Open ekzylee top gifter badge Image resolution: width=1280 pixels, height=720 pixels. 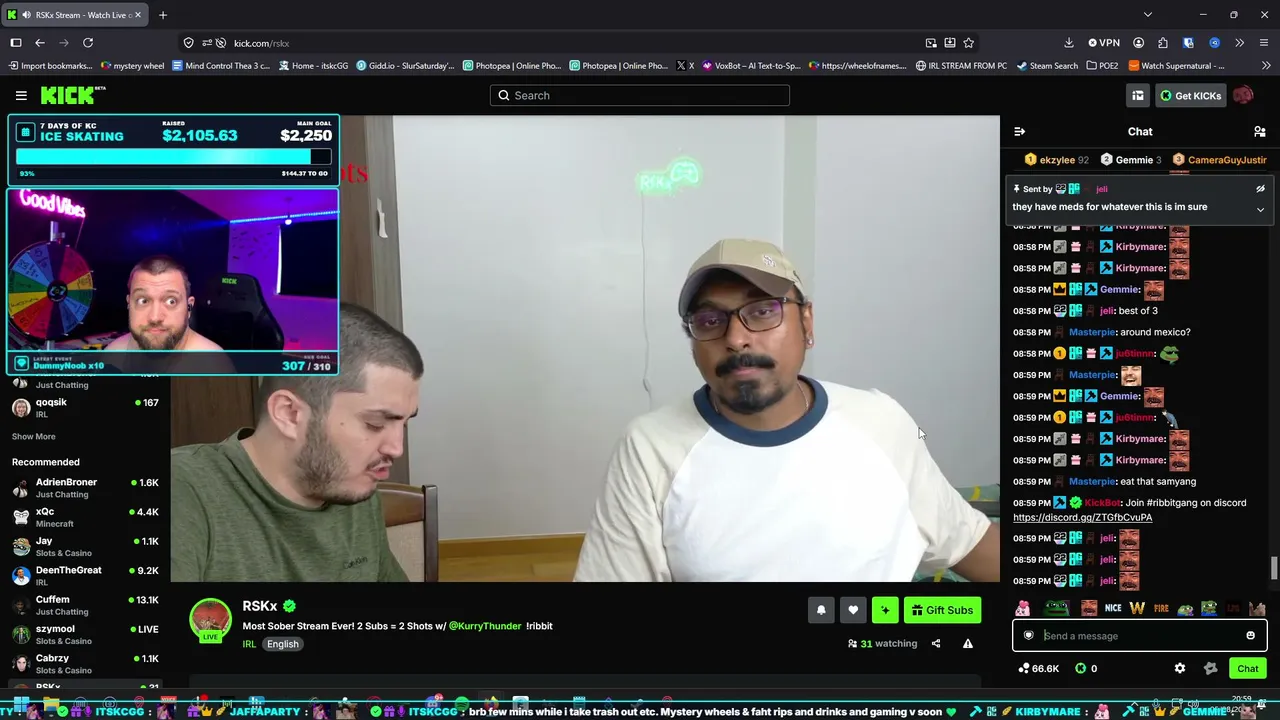click(1056, 160)
